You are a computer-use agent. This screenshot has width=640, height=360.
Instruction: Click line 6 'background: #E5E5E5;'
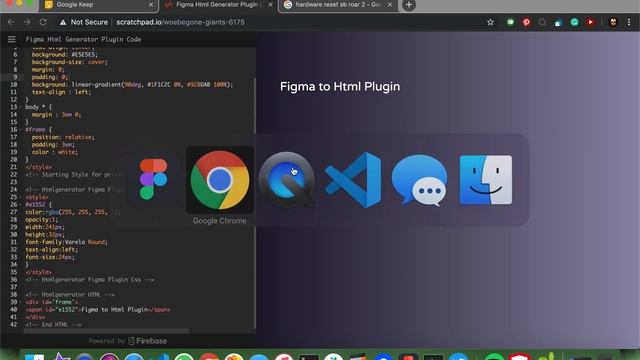65,54
